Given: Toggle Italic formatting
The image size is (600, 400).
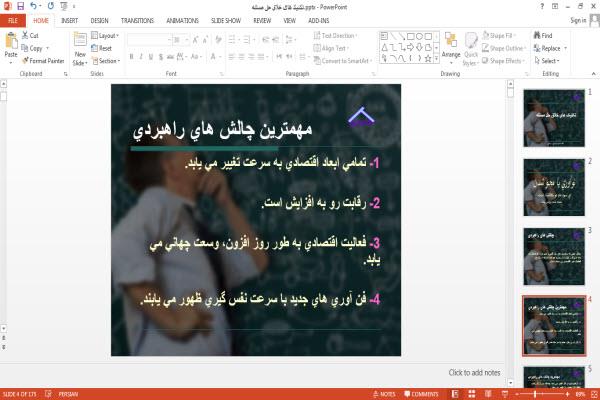Looking at the screenshot, I should click(141, 57).
